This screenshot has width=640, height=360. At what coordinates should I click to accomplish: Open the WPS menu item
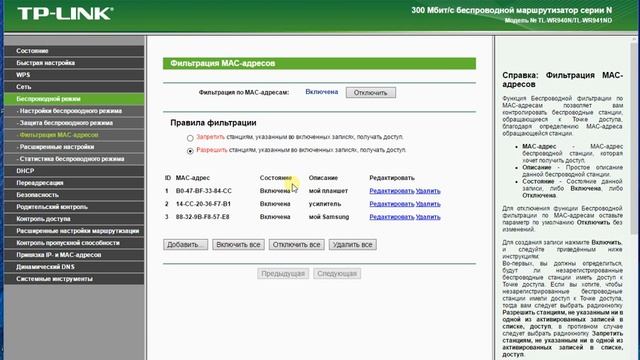pos(74,75)
